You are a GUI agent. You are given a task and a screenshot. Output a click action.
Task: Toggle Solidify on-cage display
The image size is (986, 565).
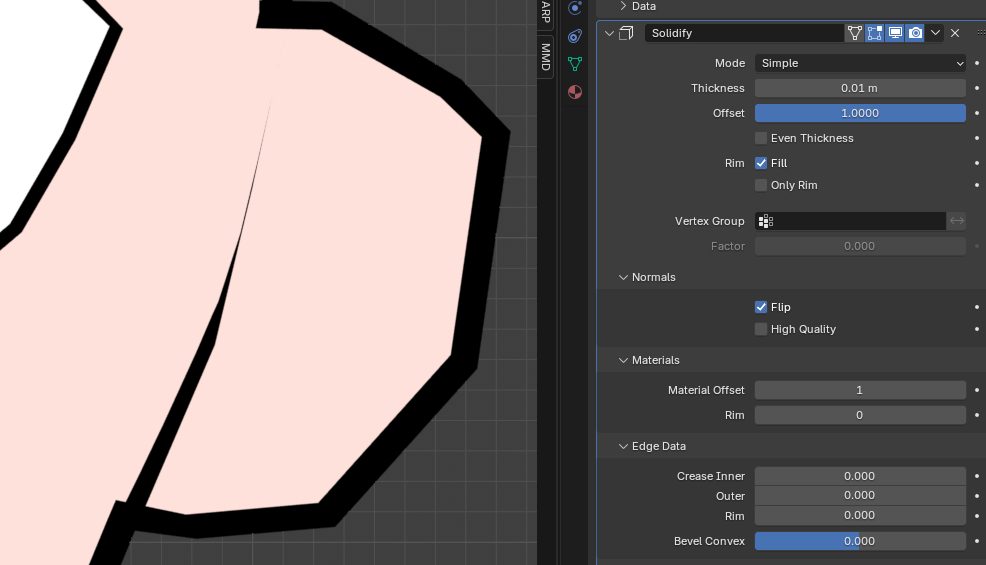855,33
